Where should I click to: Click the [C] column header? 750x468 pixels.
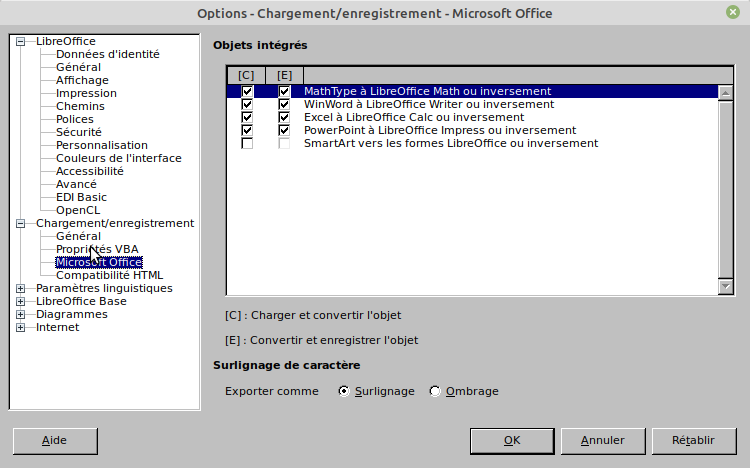(246, 75)
